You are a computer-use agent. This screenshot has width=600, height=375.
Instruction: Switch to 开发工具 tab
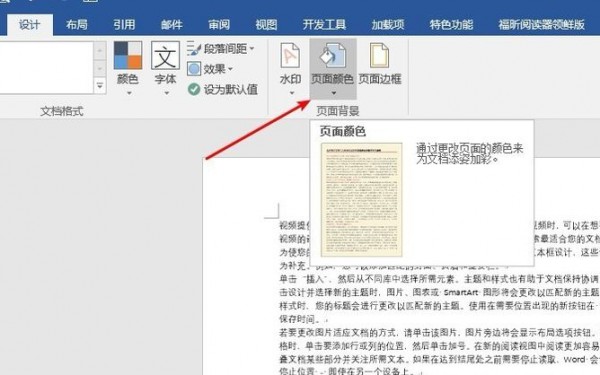pyautogui.click(x=324, y=25)
